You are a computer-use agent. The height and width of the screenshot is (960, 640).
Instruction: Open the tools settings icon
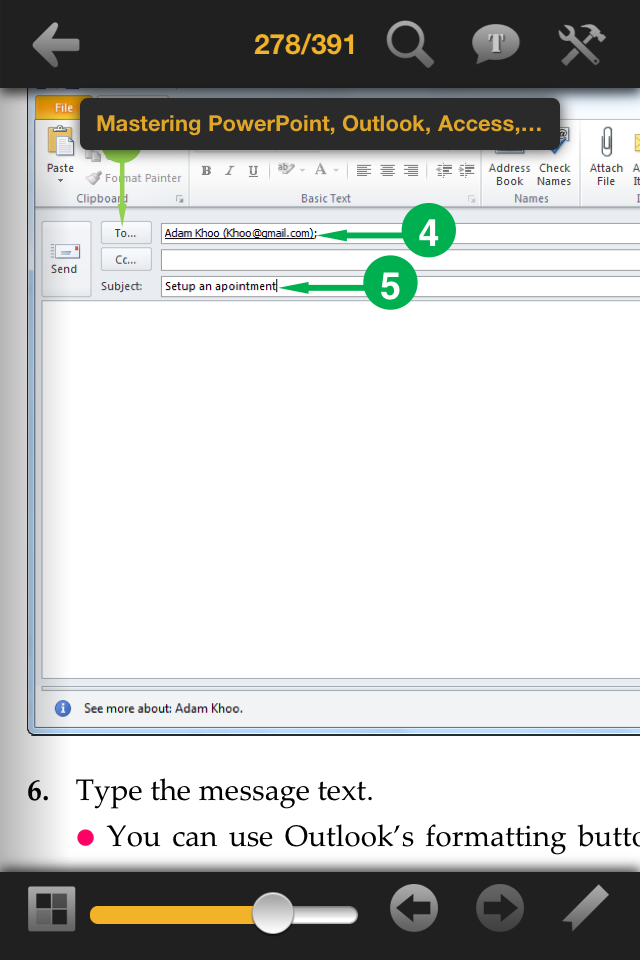581,44
